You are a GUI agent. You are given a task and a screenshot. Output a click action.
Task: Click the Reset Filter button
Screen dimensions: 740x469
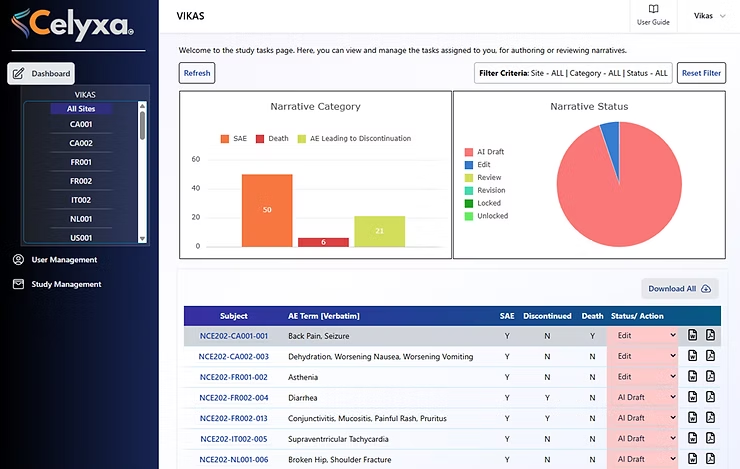[x=701, y=73]
